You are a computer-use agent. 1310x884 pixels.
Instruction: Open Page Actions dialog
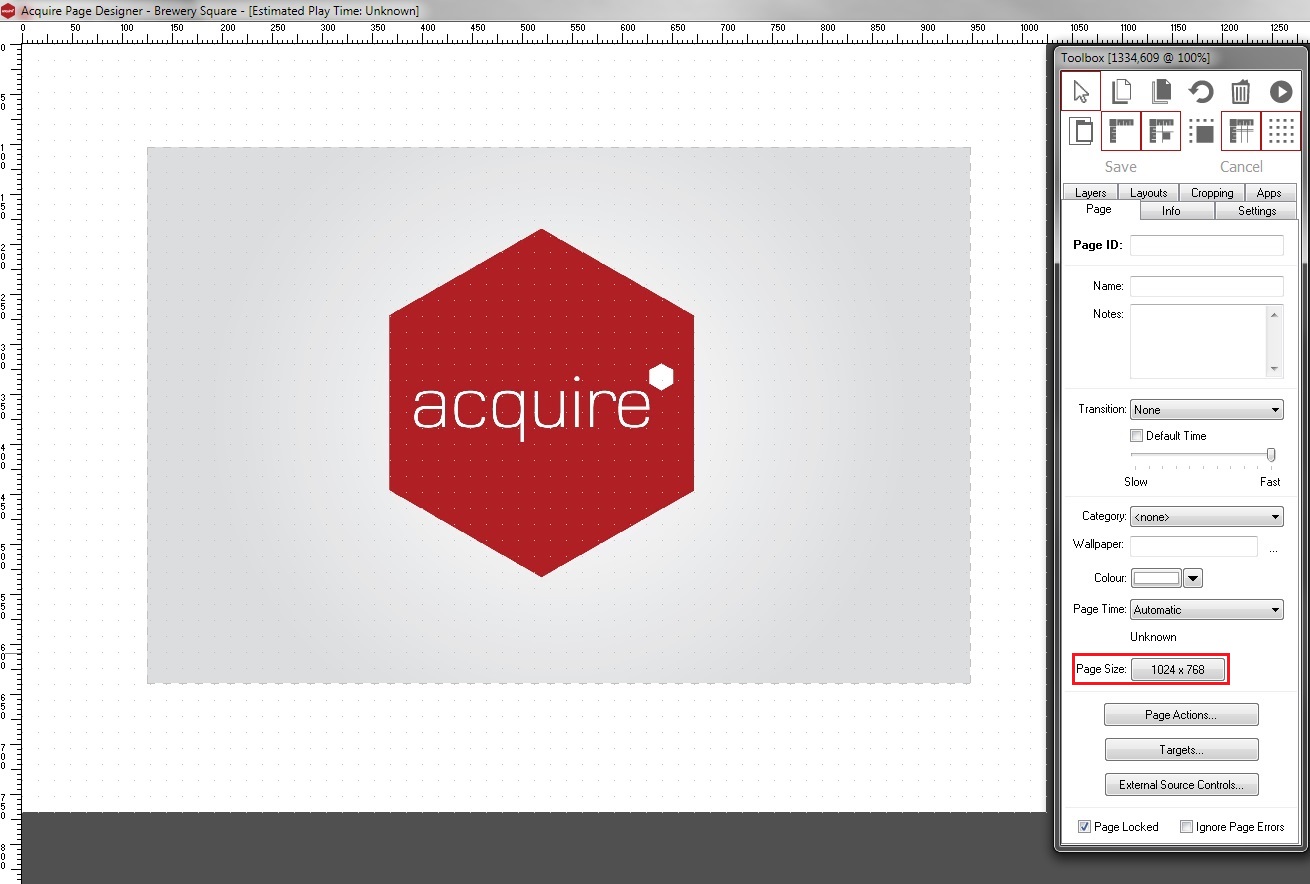click(1181, 715)
